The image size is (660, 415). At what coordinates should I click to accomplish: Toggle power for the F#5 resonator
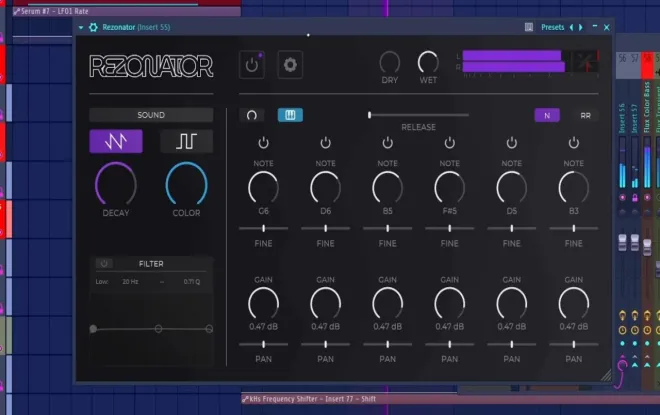point(450,143)
